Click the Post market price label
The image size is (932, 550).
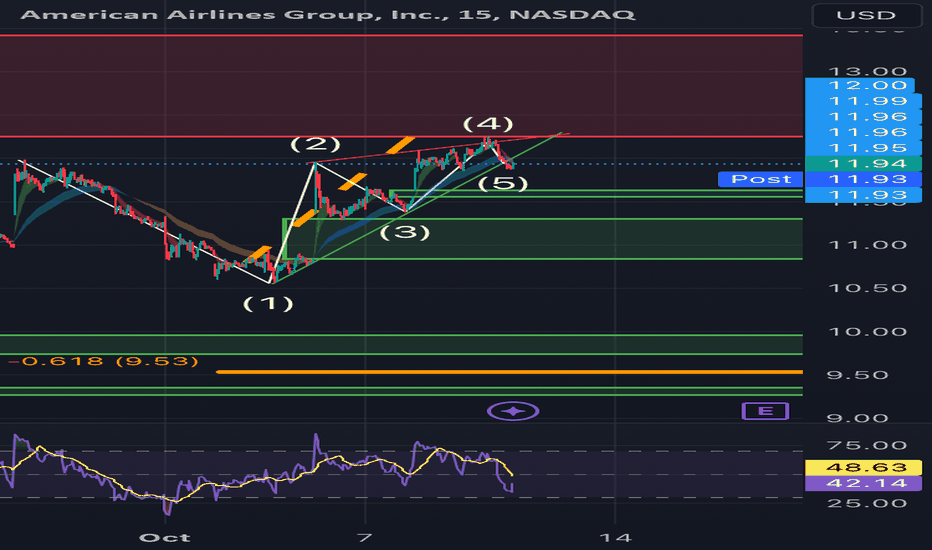pyautogui.click(x=760, y=179)
